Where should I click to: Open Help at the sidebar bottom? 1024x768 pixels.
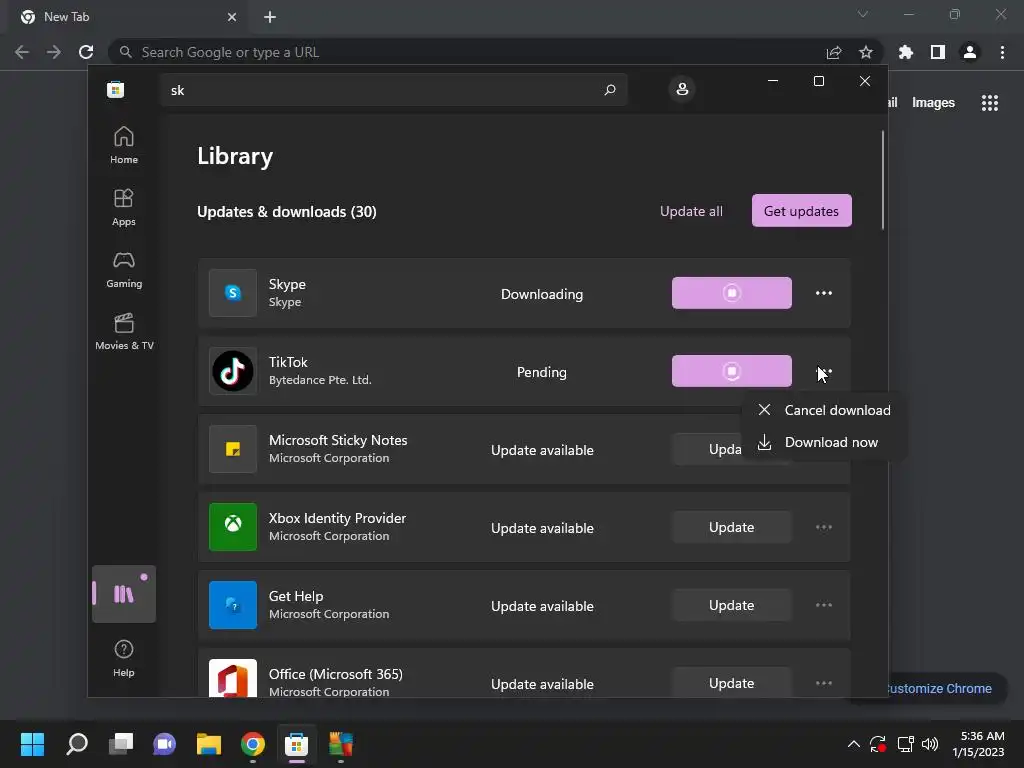coord(123,658)
